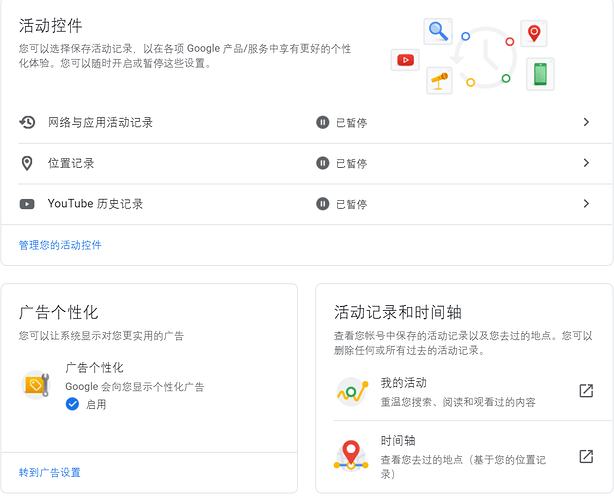Select the YouTube 历史记录 label
Screen dimensions: 614x500
95,204
